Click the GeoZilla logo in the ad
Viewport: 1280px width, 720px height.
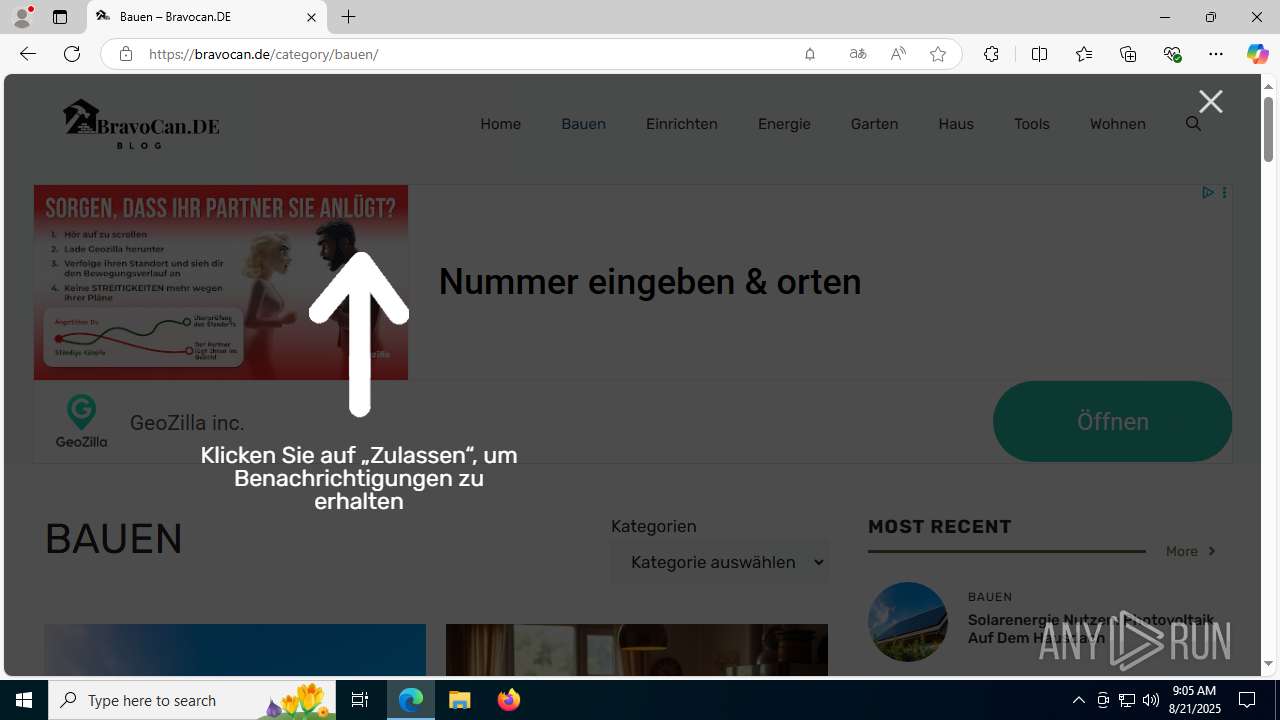coord(81,421)
